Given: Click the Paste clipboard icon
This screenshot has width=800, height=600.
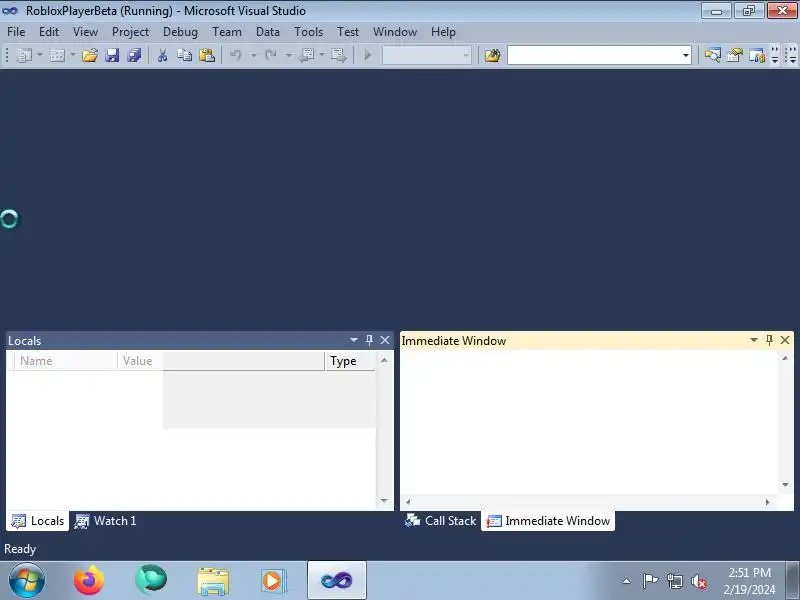Looking at the screenshot, I should click(x=207, y=55).
